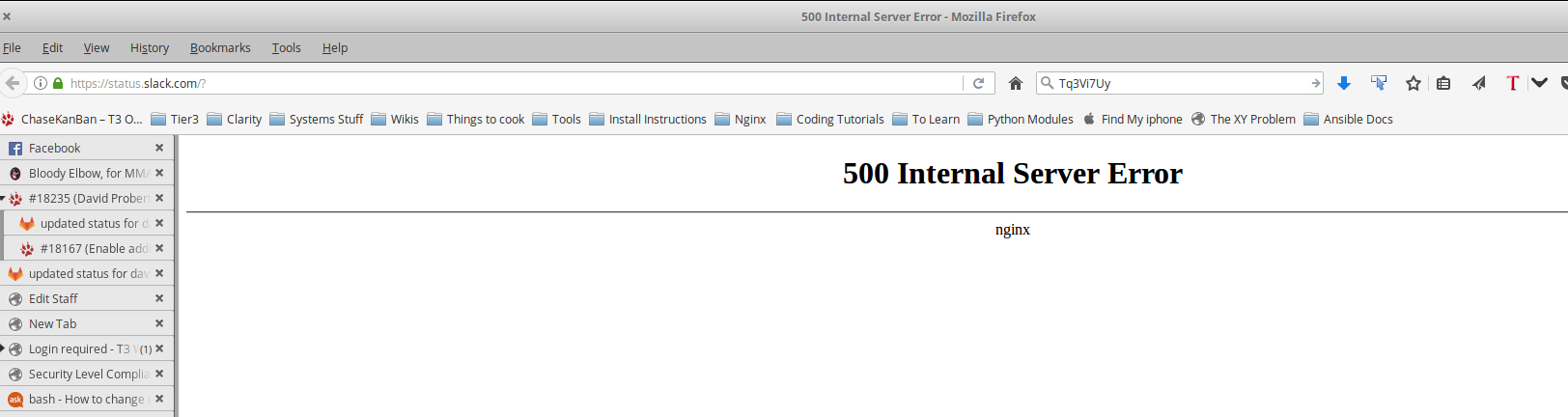
Task: View site info icon in address bar
Action: pos(41,83)
